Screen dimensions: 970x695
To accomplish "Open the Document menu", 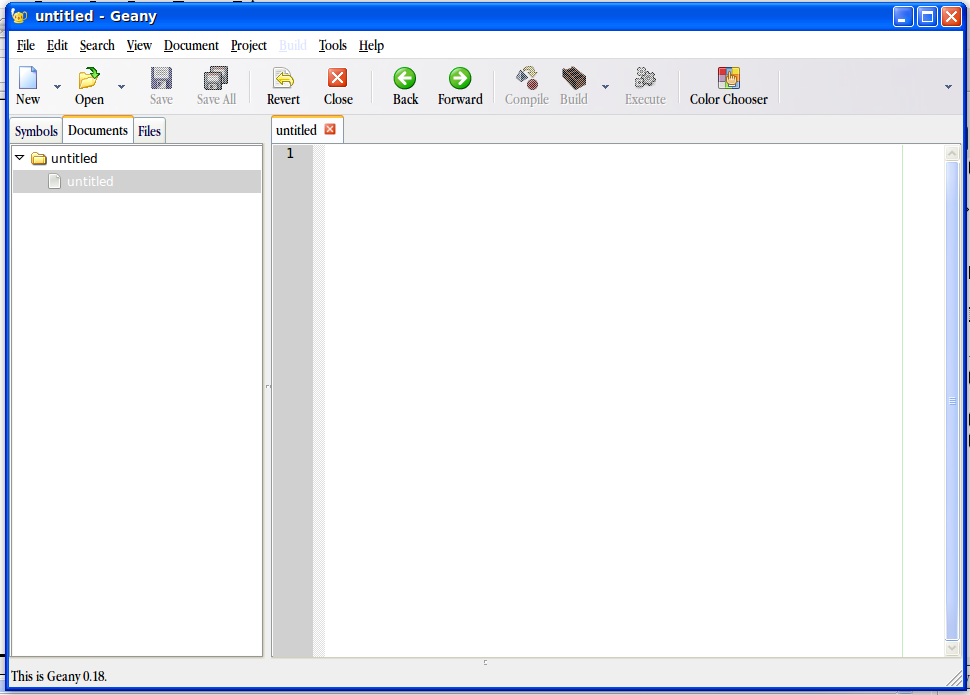I will [191, 46].
